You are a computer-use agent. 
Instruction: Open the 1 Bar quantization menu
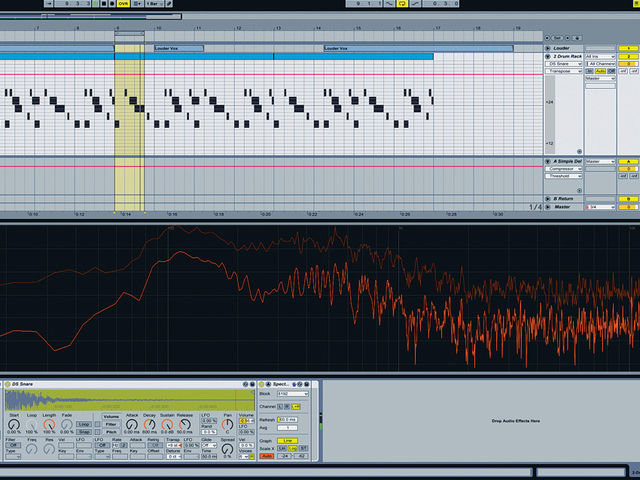pyautogui.click(x=154, y=4)
